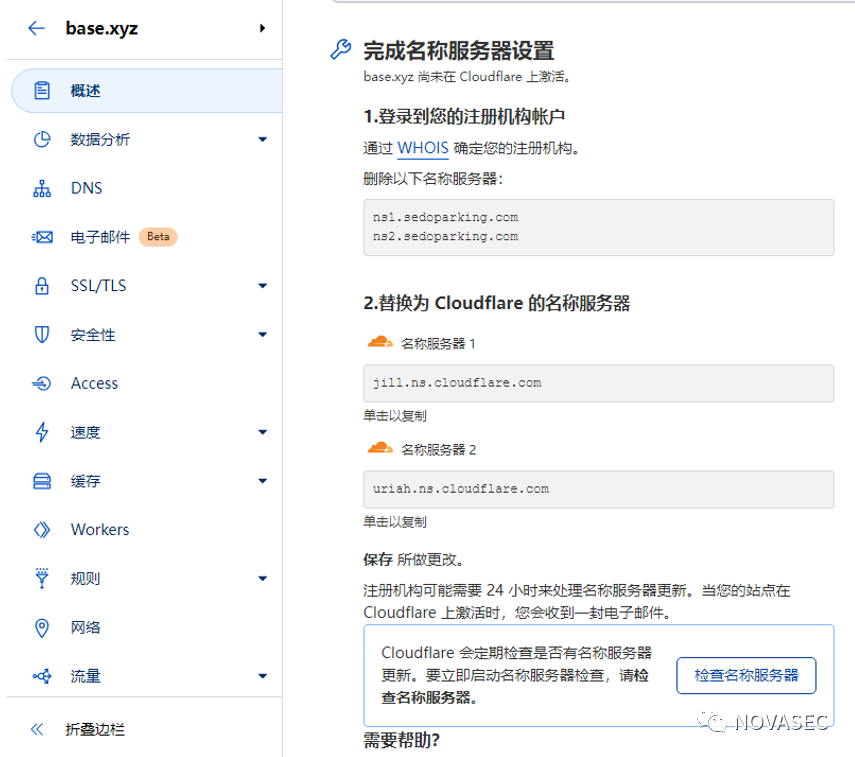
Task: Expand the SSL/TLS section arrow
Action: point(262,286)
